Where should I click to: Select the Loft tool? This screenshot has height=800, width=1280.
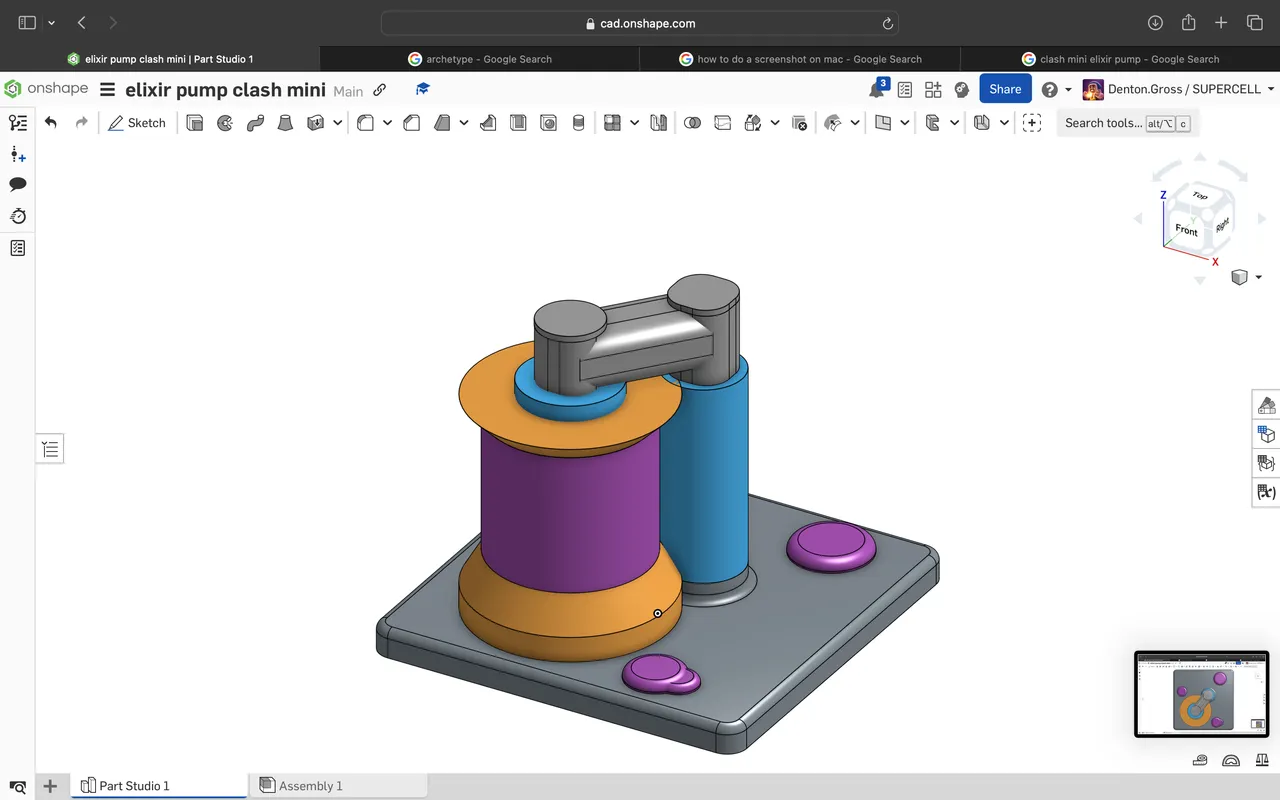285,123
